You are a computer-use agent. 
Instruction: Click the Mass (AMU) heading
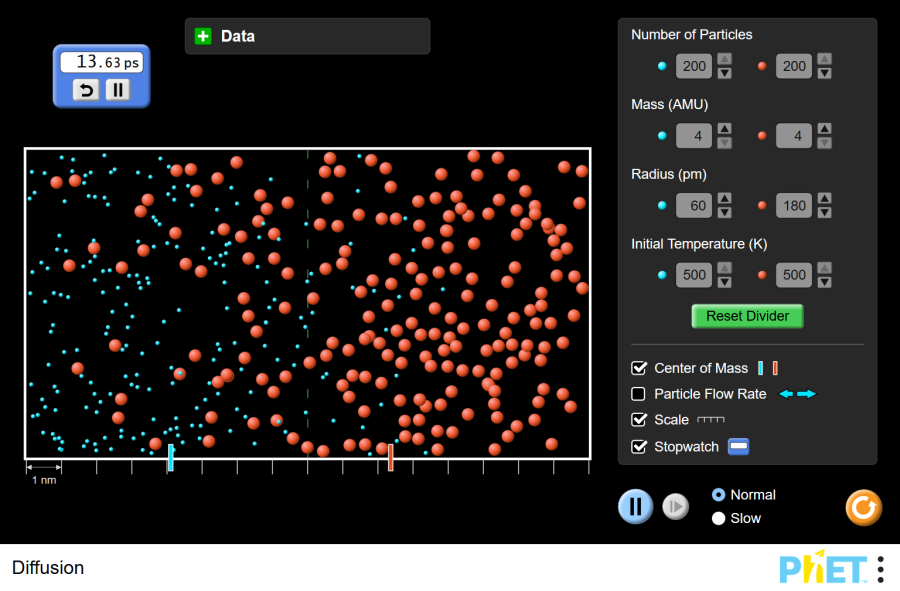669,104
